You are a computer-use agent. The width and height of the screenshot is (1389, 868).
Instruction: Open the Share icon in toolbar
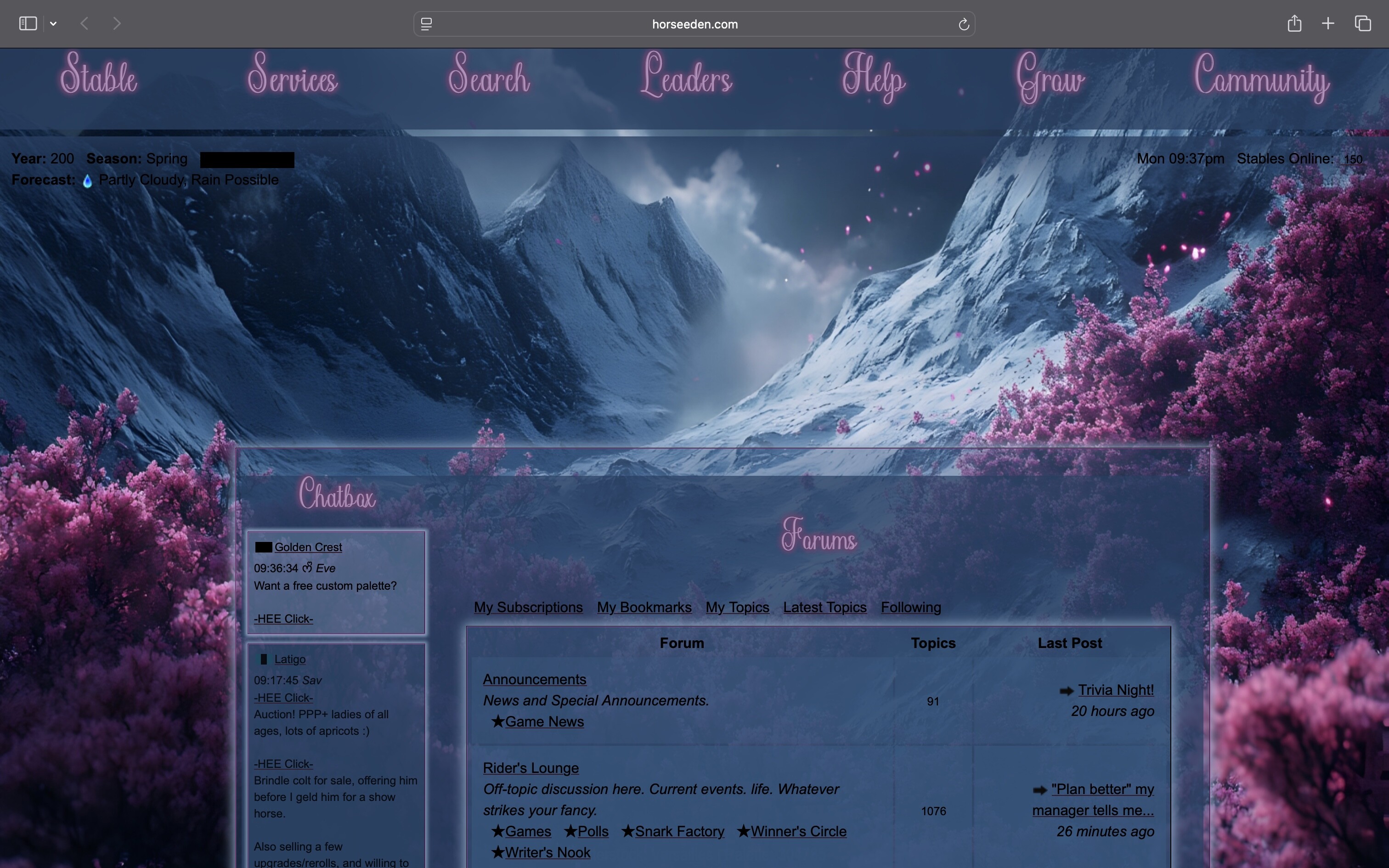pos(1294,23)
